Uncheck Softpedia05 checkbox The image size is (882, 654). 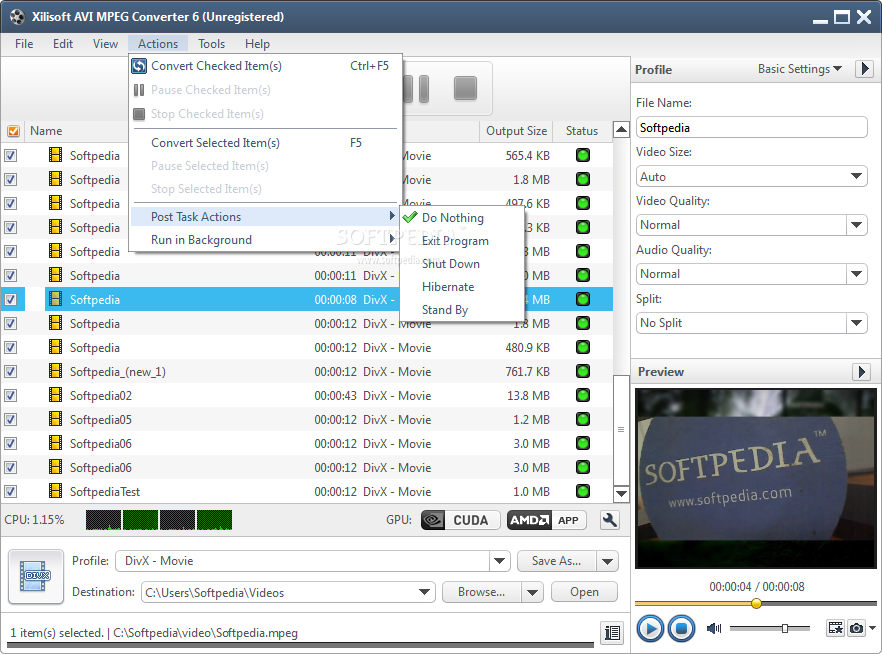(11, 420)
